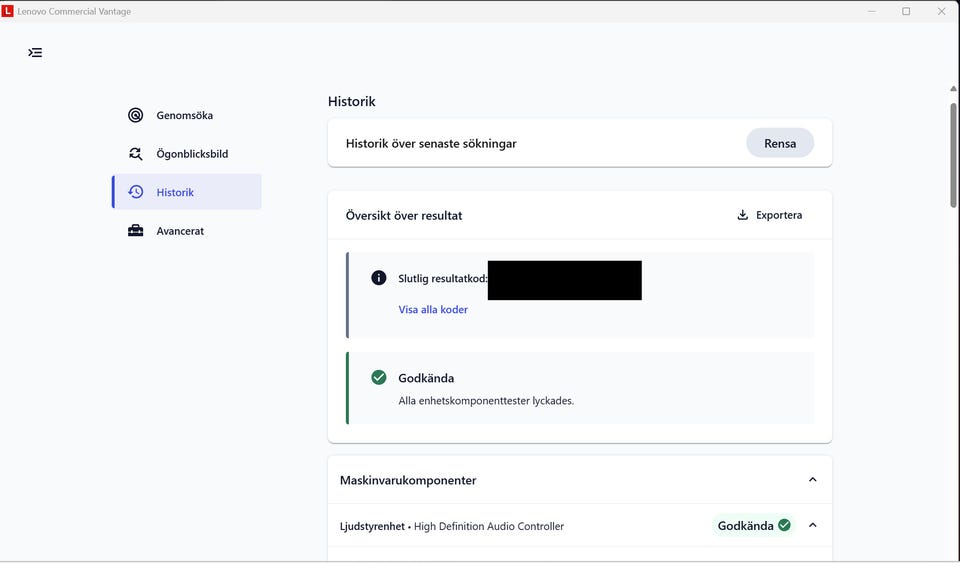Image resolution: width=960 pixels, height=563 pixels.
Task: Collapse the Maskinvarukomponenter section
Action: point(812,480)
